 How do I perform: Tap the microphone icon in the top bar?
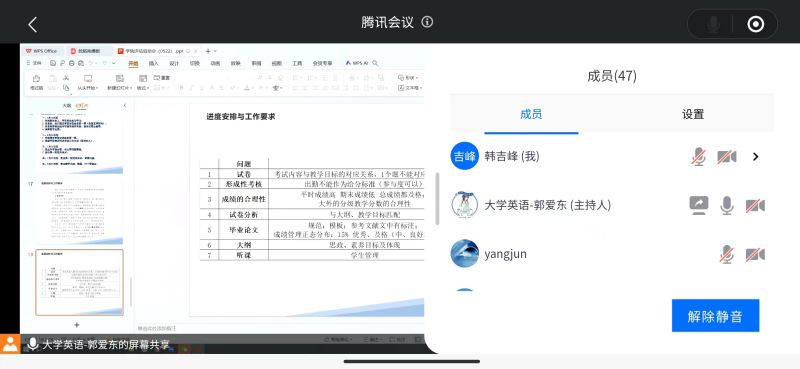pos(713,24)
